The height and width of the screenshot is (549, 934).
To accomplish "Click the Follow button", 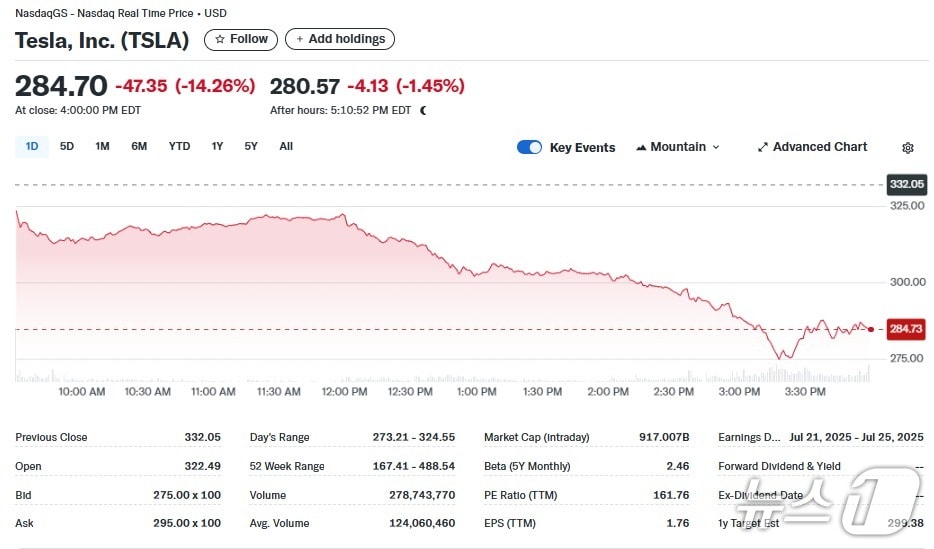I will click(241, 39).
